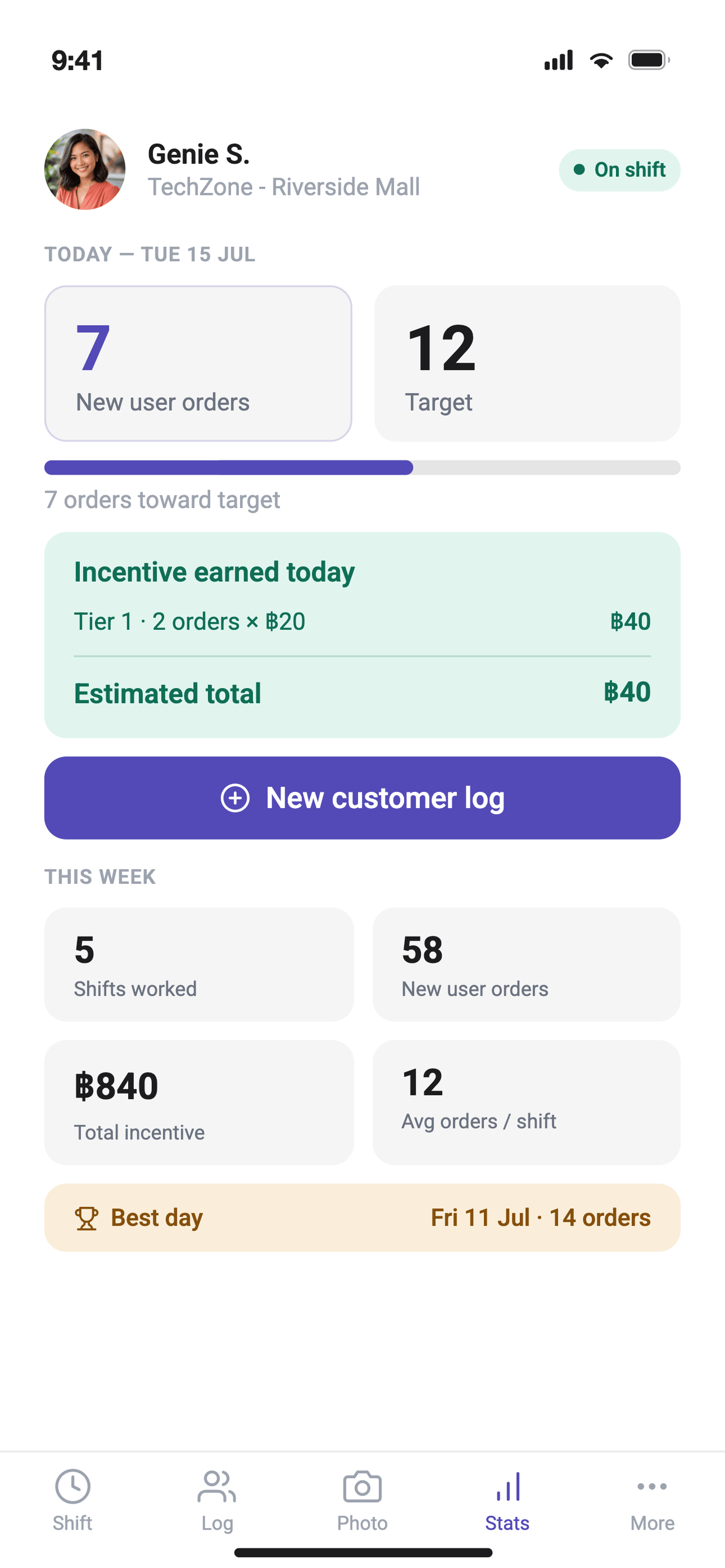
Task: Open the ฿840 Total incentive card
Action: pyautogui.click(x=199, y=1102)
